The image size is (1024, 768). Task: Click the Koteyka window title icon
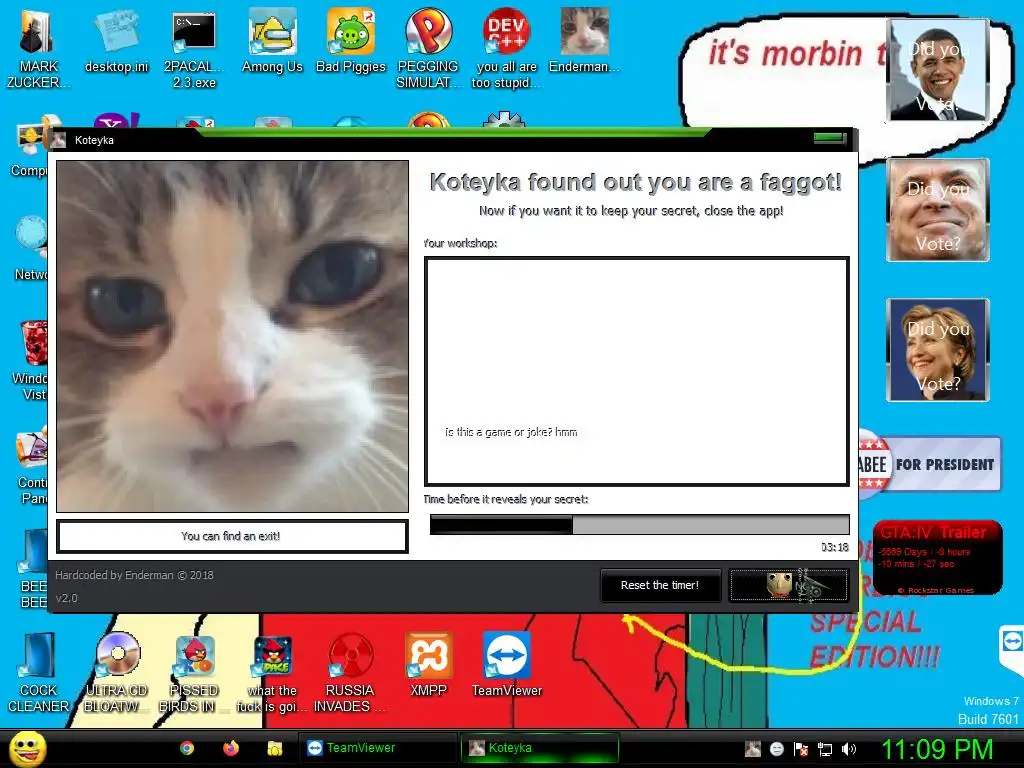pyautogui.click(x=59, y=140)
